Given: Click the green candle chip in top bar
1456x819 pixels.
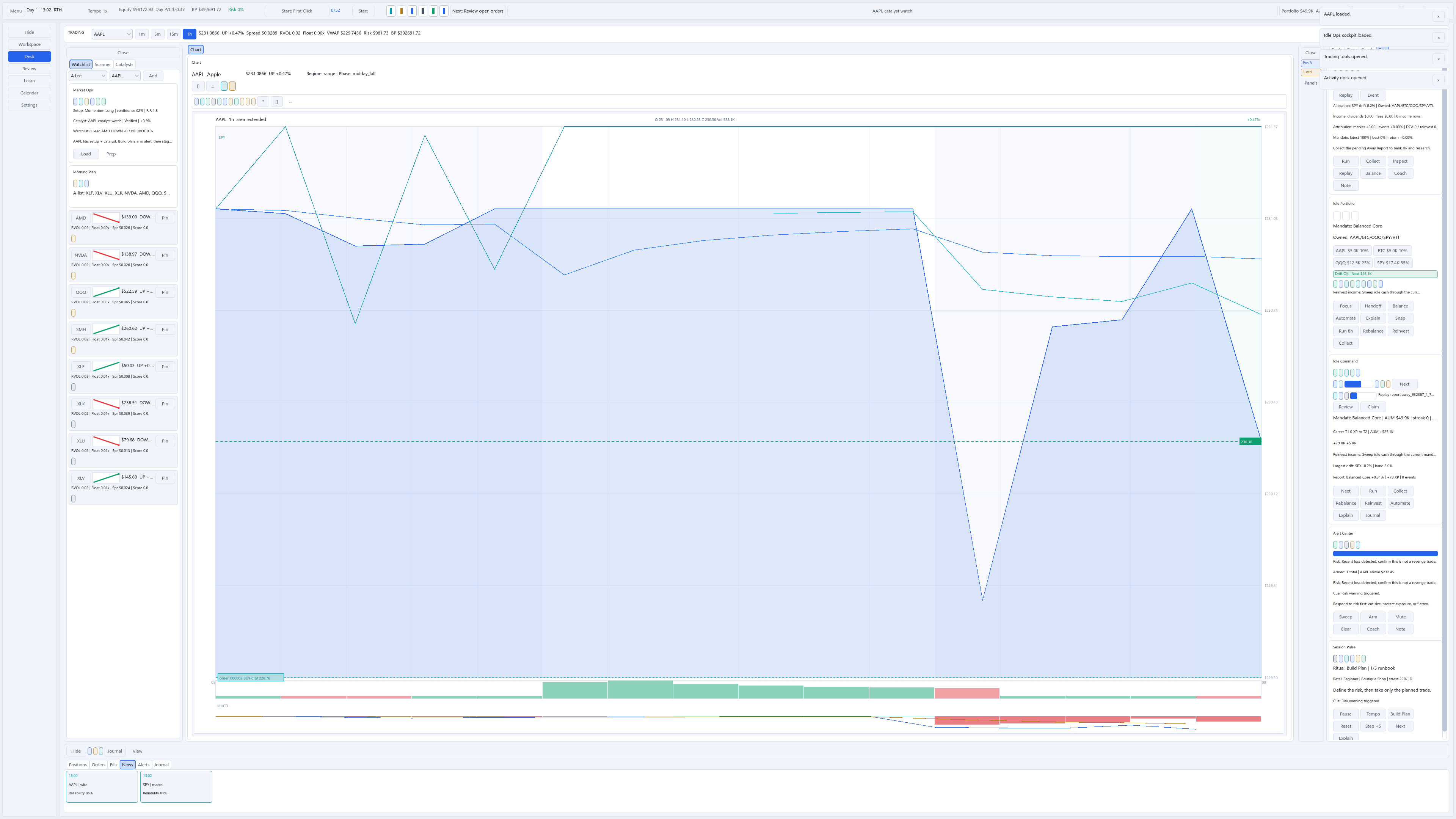Looking at the screenshot, I should [x=433, y=11].
